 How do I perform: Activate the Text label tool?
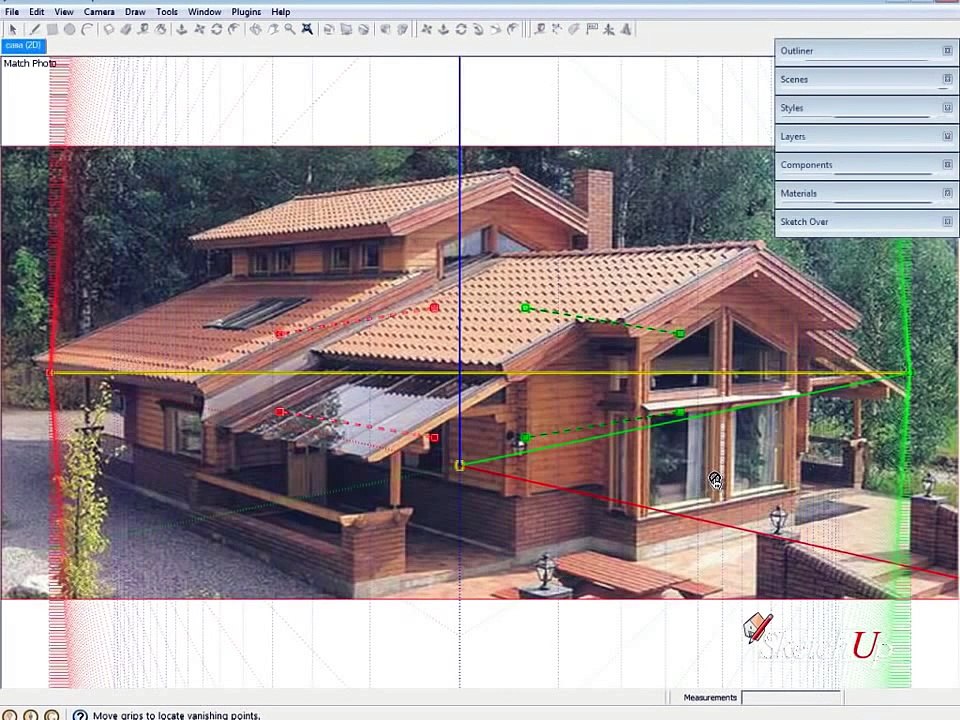point(591,29)
